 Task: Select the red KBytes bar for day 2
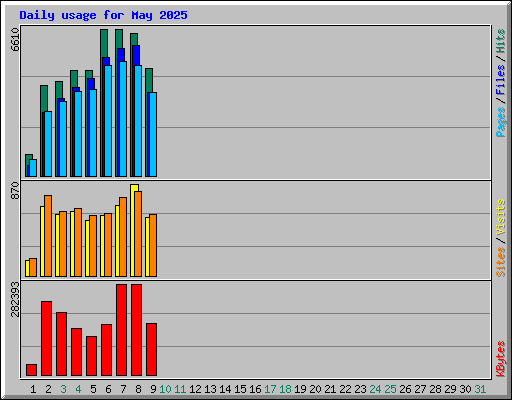(46, 339)
